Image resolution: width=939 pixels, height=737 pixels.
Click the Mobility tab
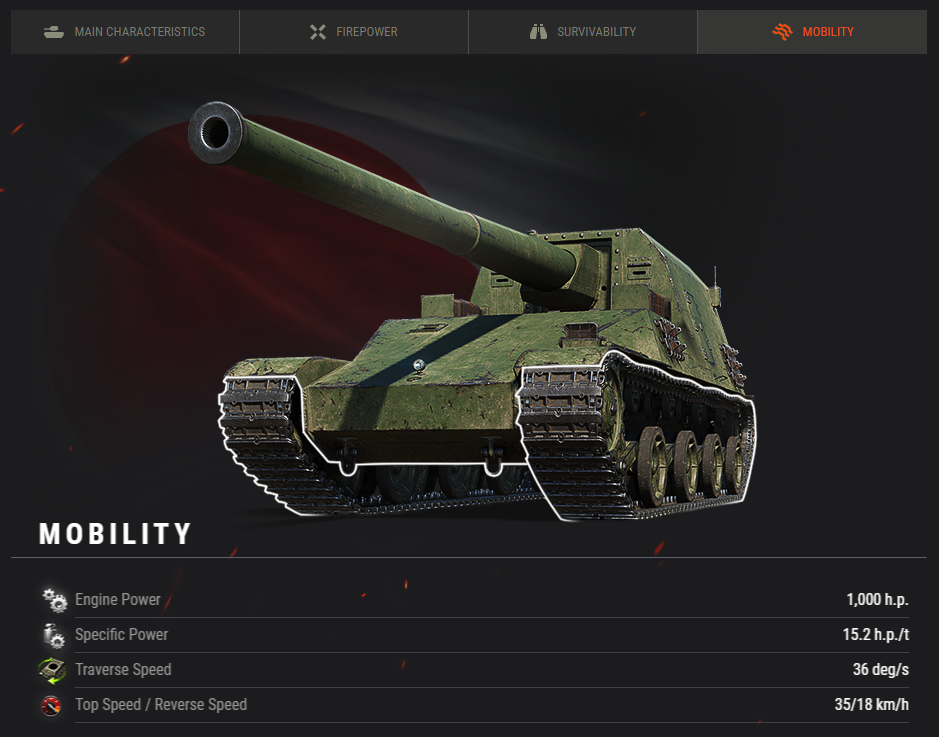click(x=812, y=32)
